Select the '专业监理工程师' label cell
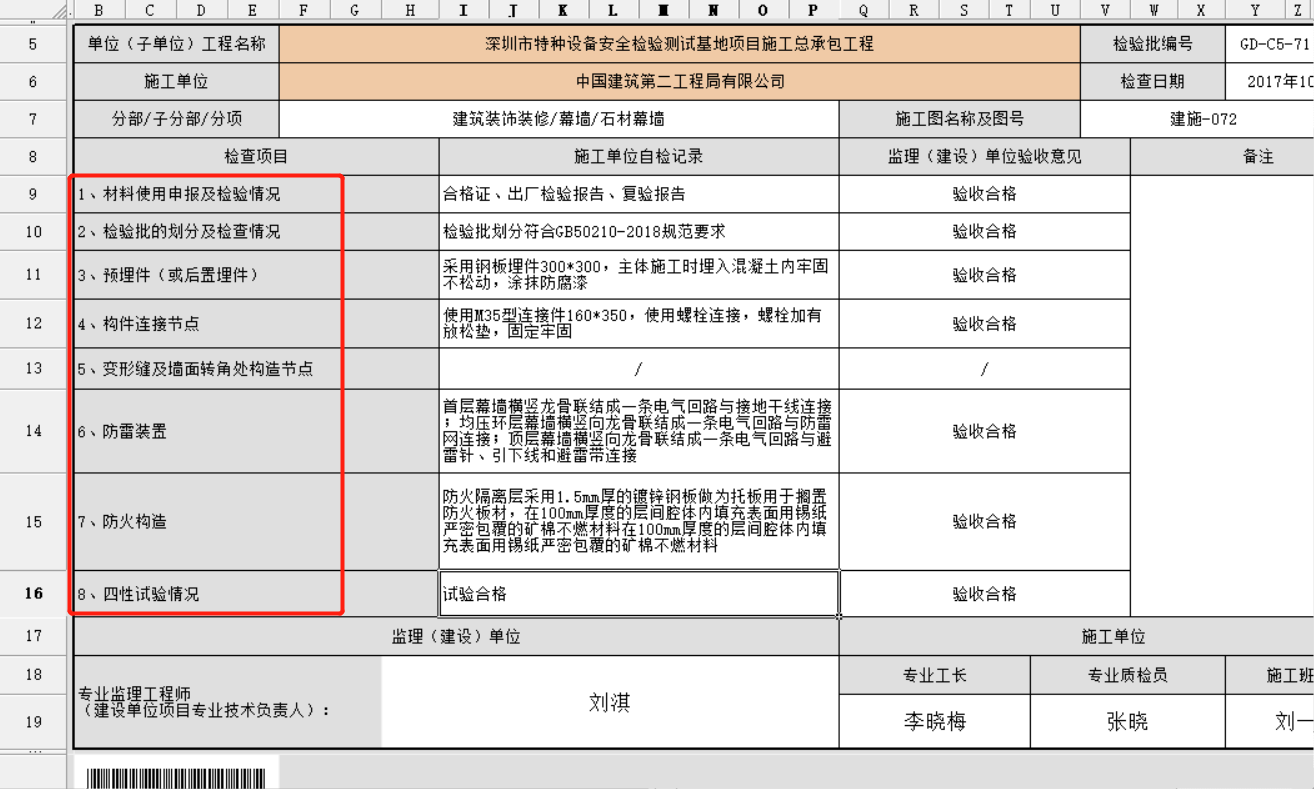This screenshot has width=1314, height=789. tap(228, 702)
